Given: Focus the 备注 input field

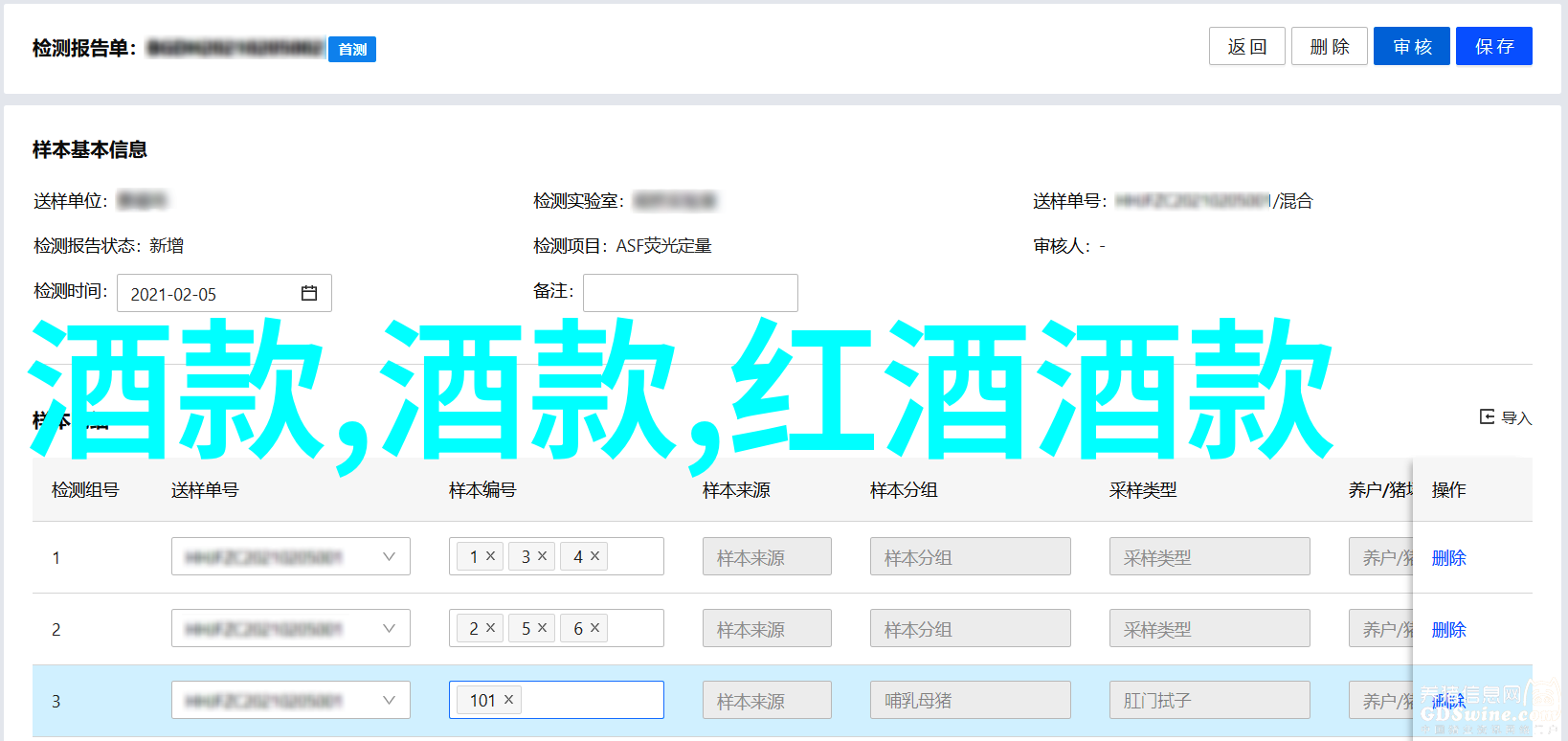Looking at the screenshot, I should click(690, 293).
